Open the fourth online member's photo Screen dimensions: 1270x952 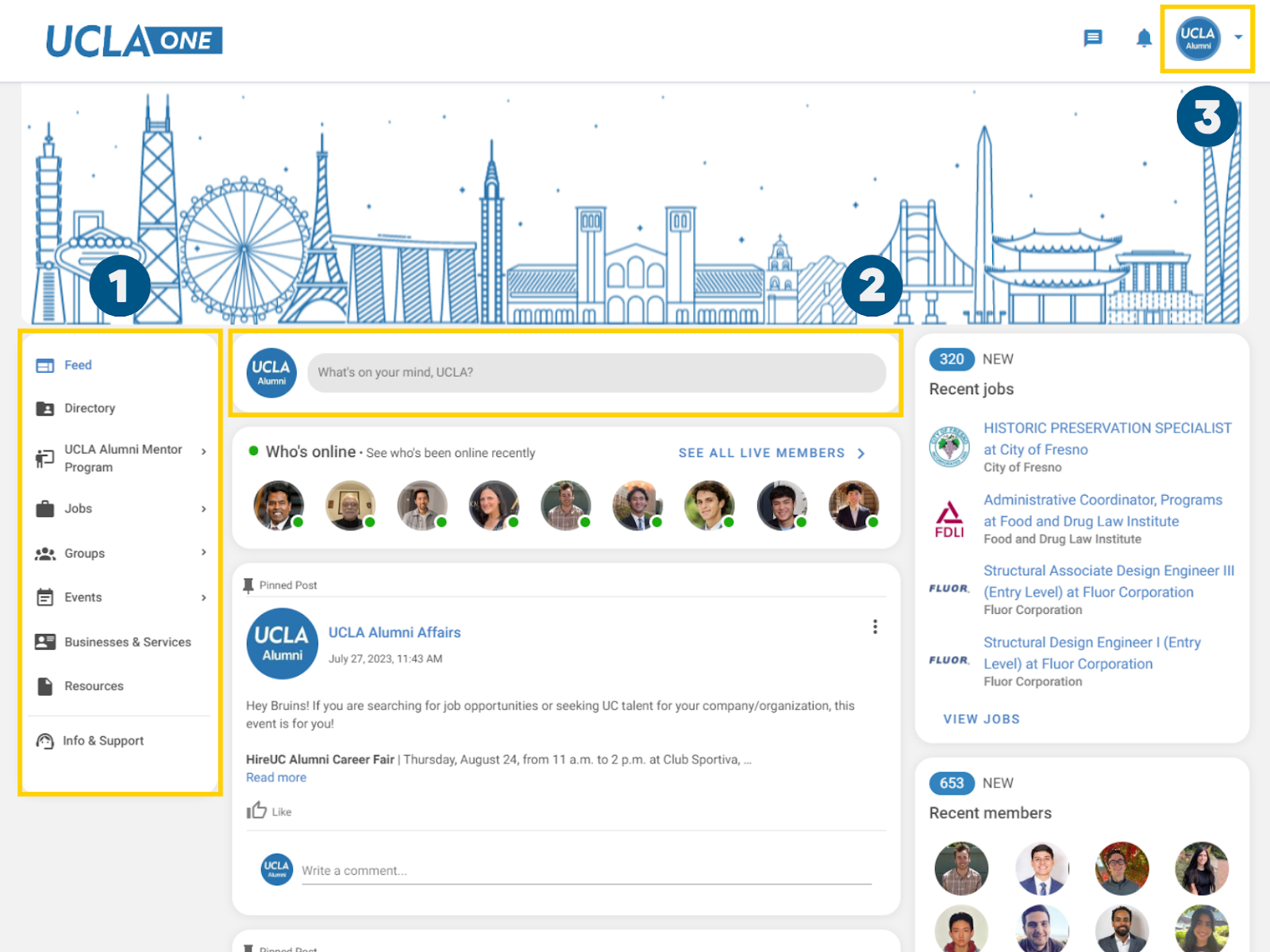tap(494, 505)
